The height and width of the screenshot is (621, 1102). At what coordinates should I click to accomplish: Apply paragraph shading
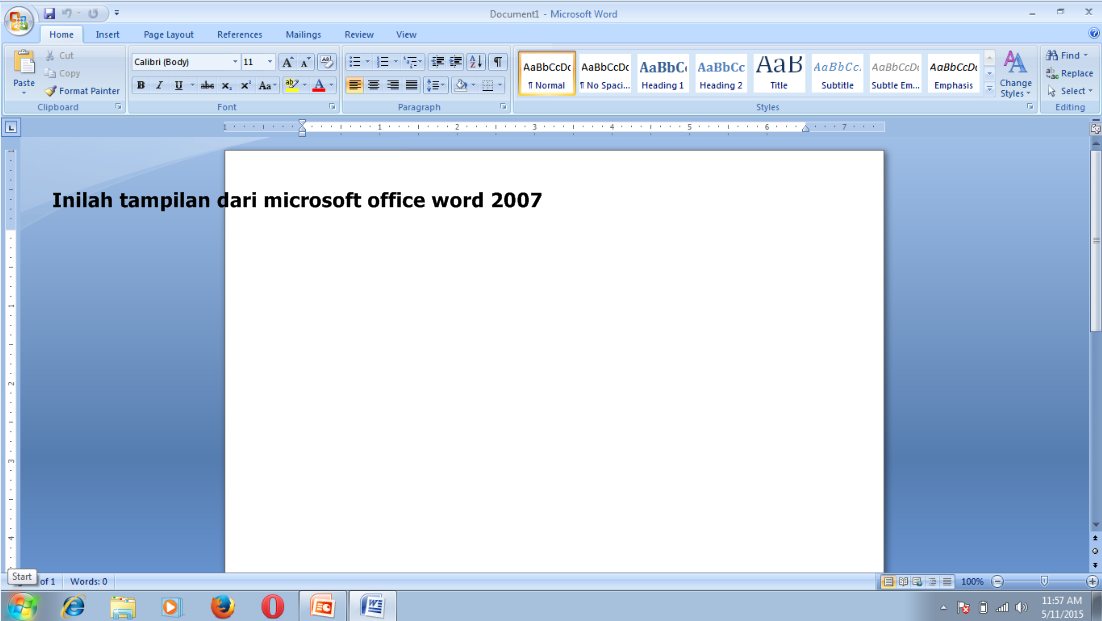click(460, 85)
